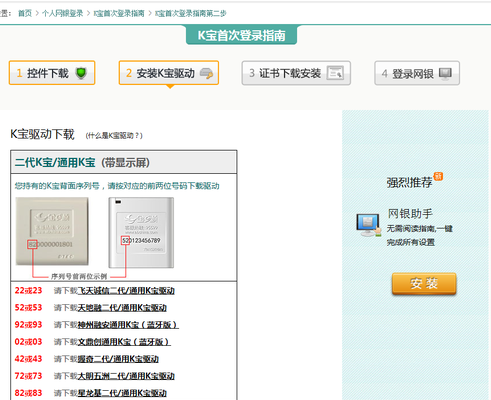This screenshot has height=400, width=491.
Task: Click the K宝驱动下载 section title
Action: 42,134
